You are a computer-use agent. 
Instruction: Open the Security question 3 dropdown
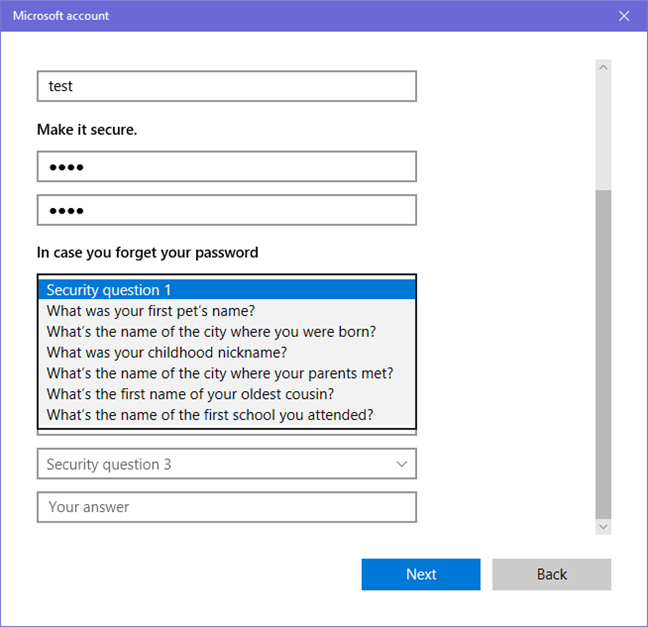coord(227,464)
